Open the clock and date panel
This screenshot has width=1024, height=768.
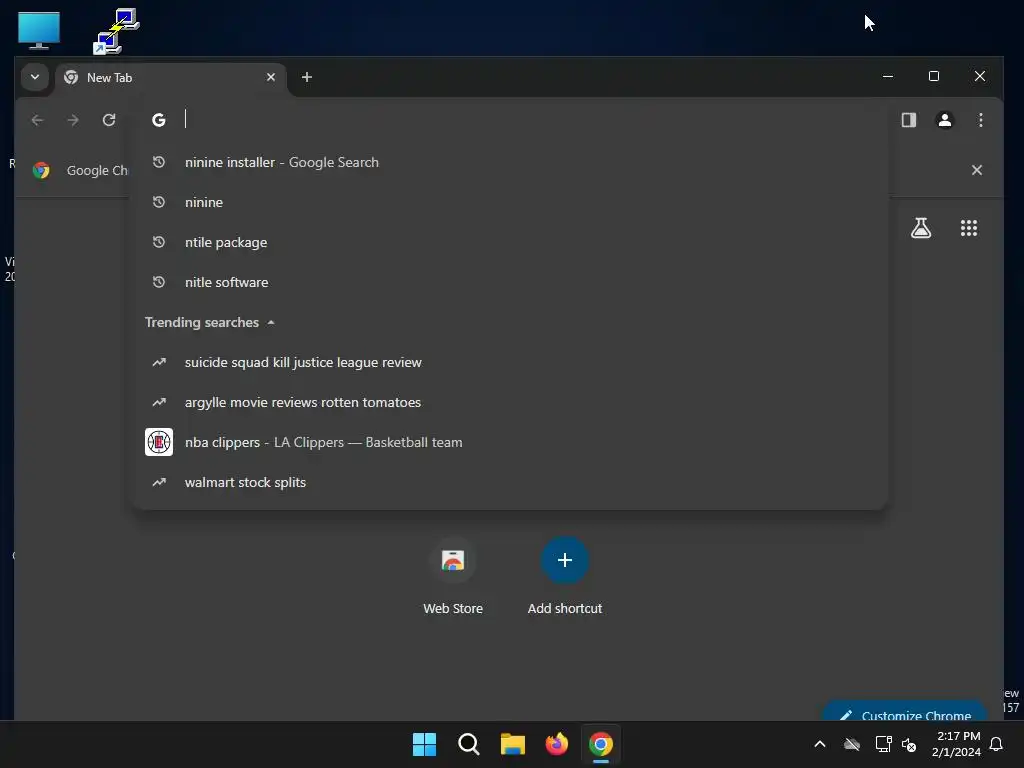956,744
